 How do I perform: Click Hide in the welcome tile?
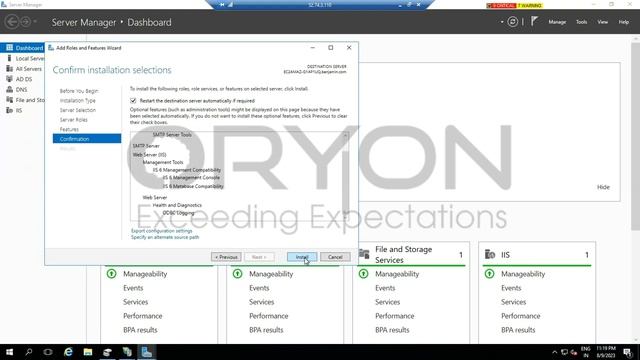point(603,187)
